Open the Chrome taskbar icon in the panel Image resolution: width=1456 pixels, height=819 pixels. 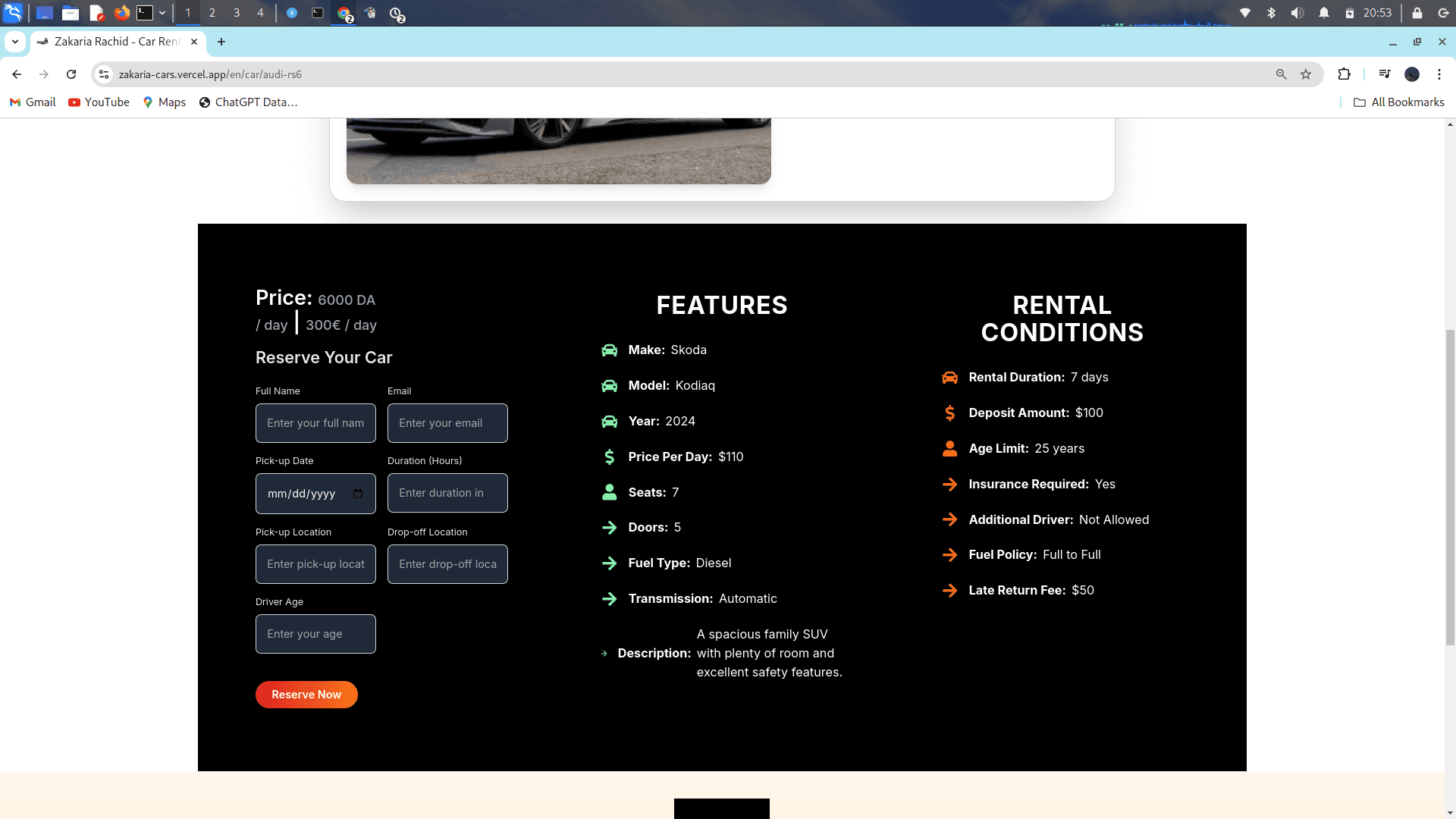pos(344,13)
